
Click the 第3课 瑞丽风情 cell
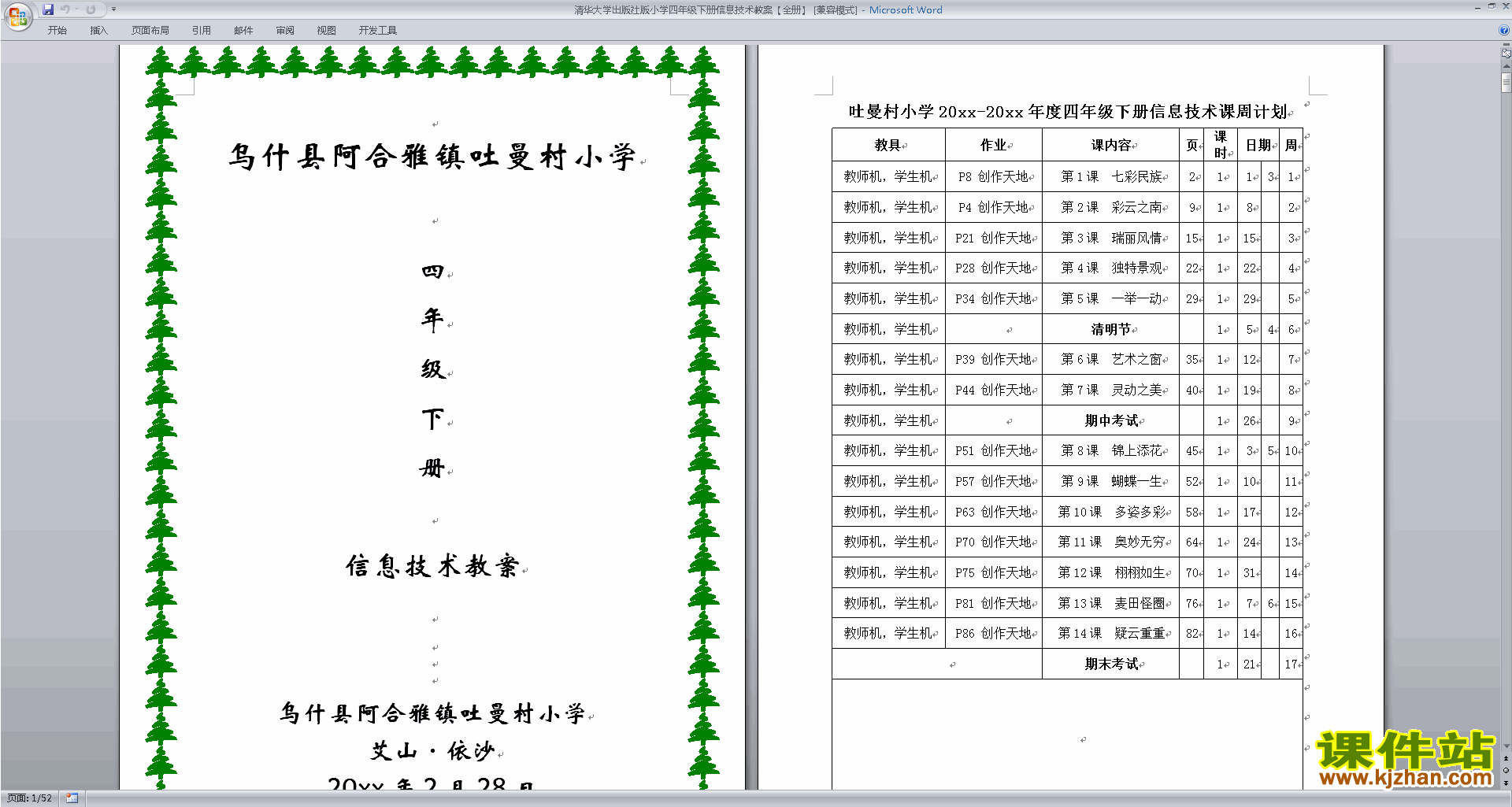1110,238
